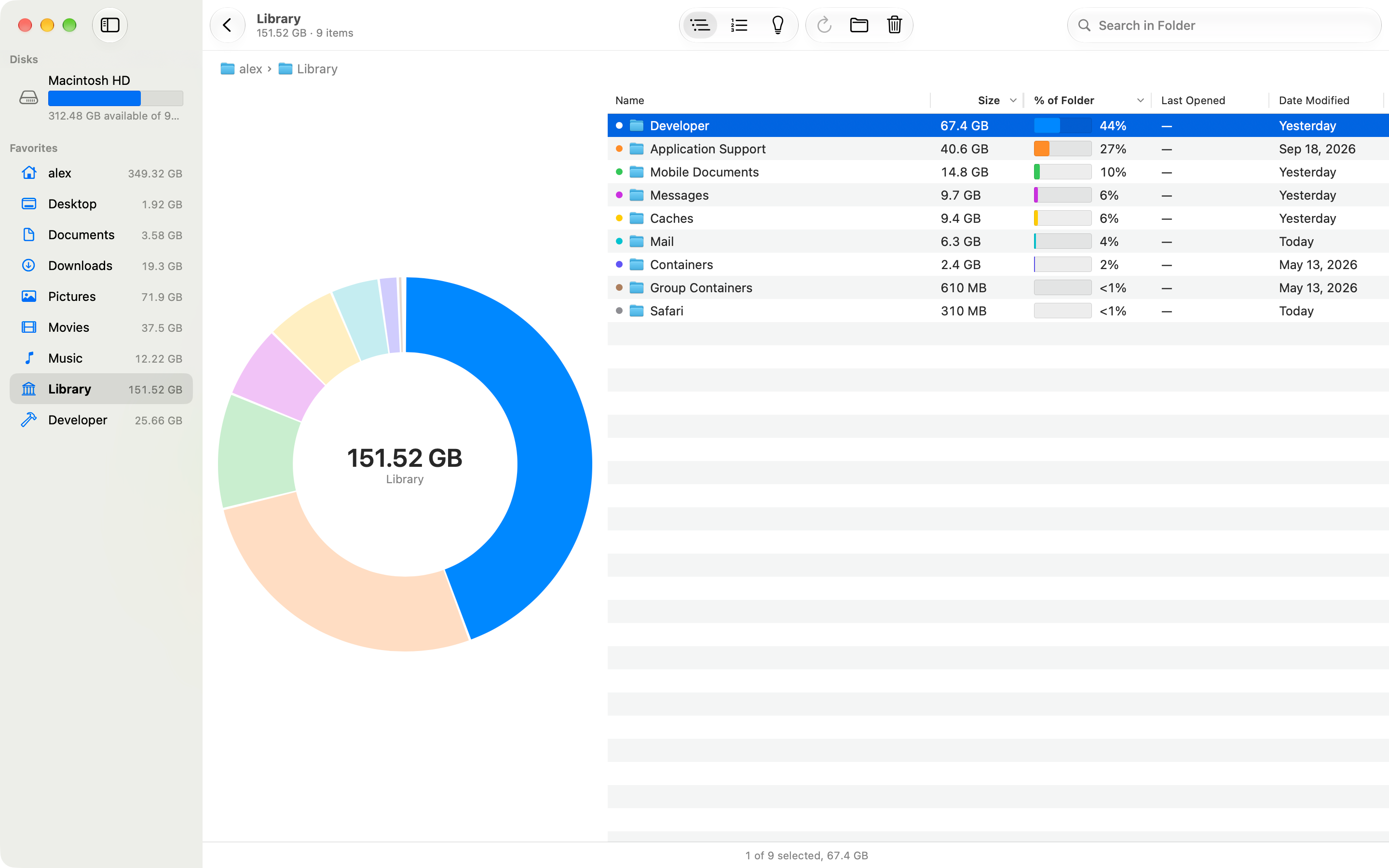Switch to numbered list view icon
Viewport: 1389px width, 868px height.
(x=739, y=25)
